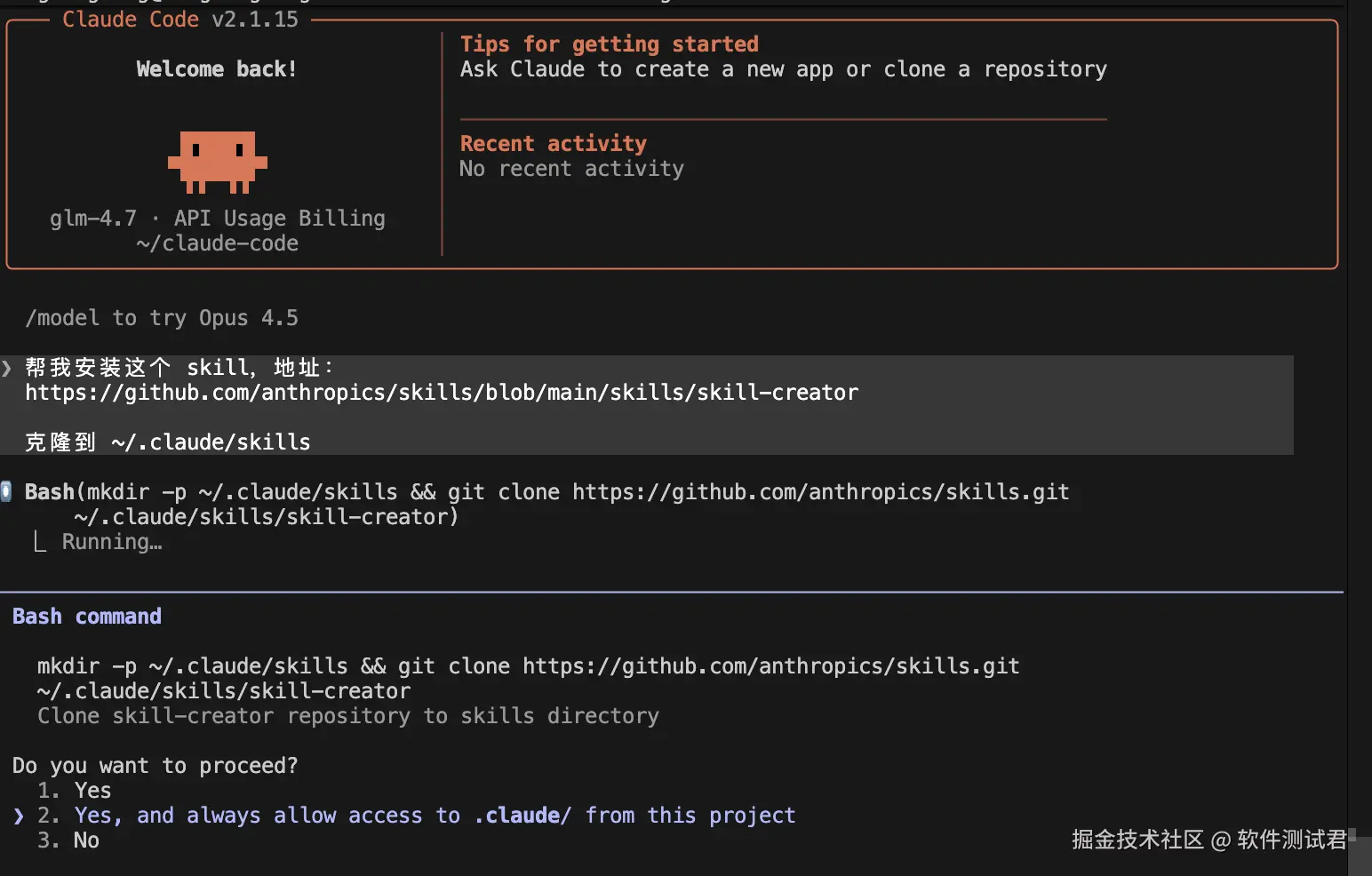Click the Running… status line
Image resolution: width=1372 pixels, height=876 pixels.
[112, 542]
